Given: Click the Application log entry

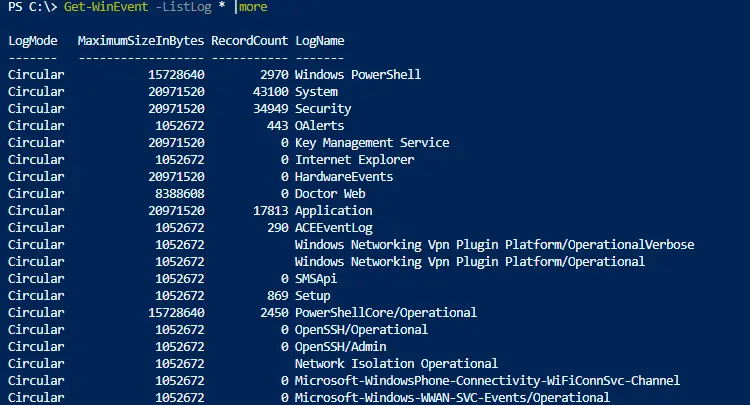Looking at the screenshot, I should click(333, 211).
